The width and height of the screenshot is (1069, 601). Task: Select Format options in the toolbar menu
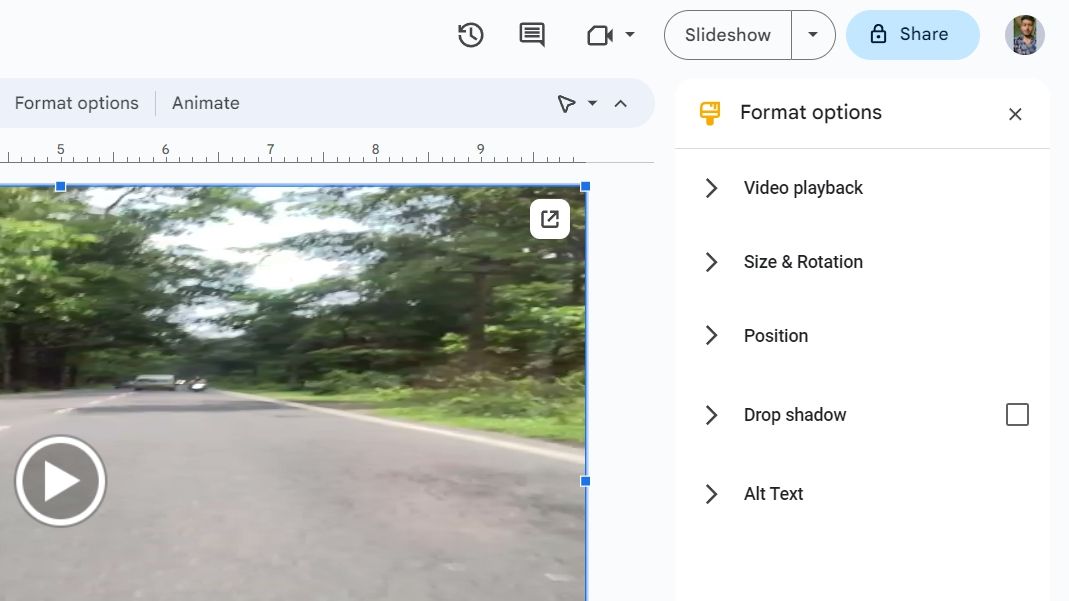click(76, 102)
